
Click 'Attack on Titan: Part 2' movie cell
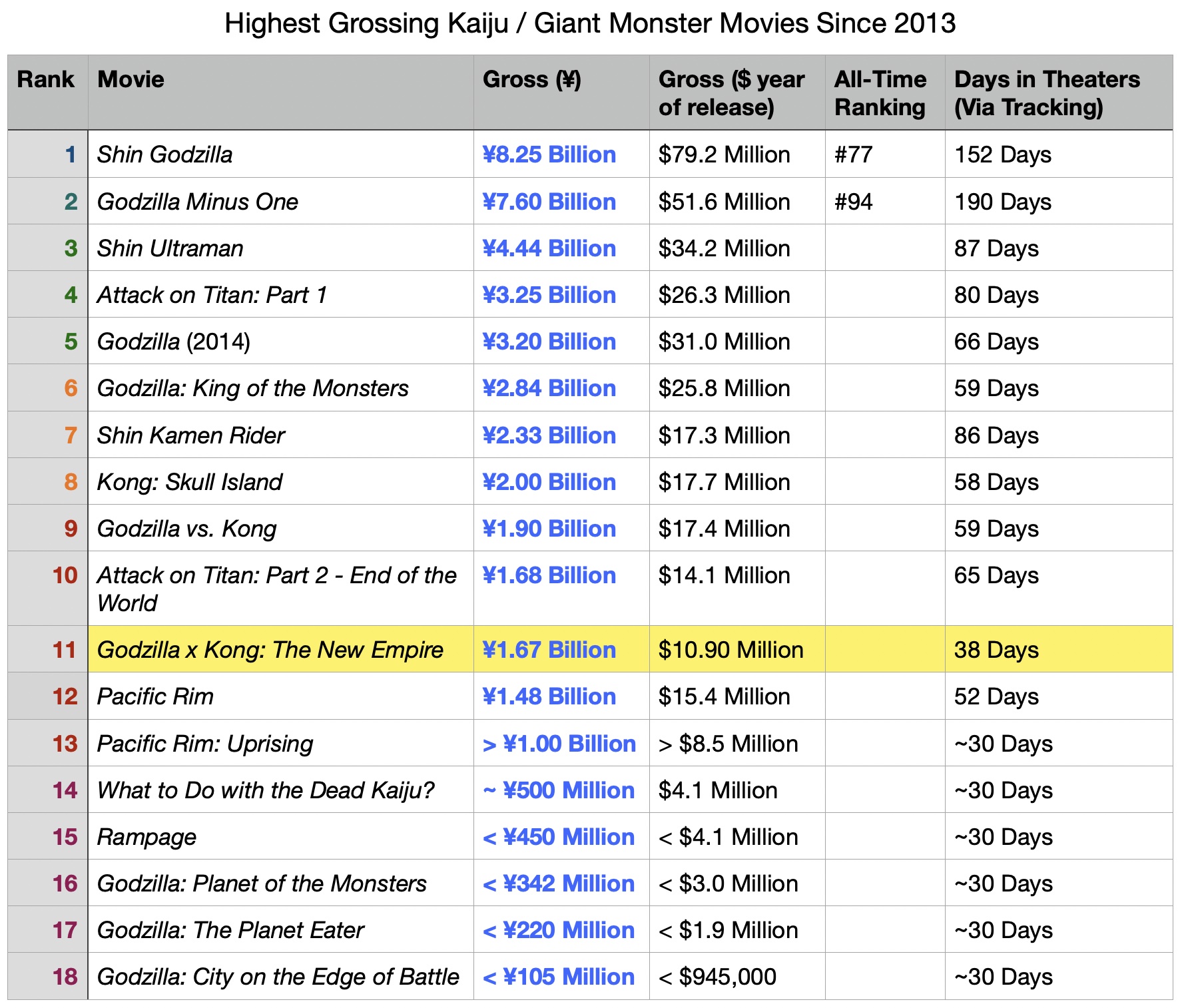point(280,588)
